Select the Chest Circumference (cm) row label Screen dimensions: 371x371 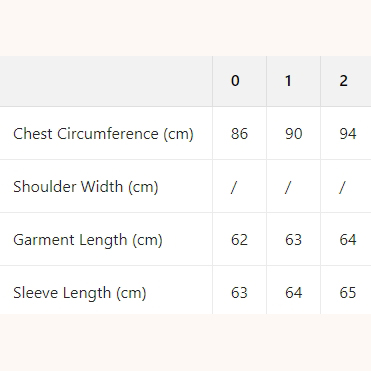[x=103, y=134]
